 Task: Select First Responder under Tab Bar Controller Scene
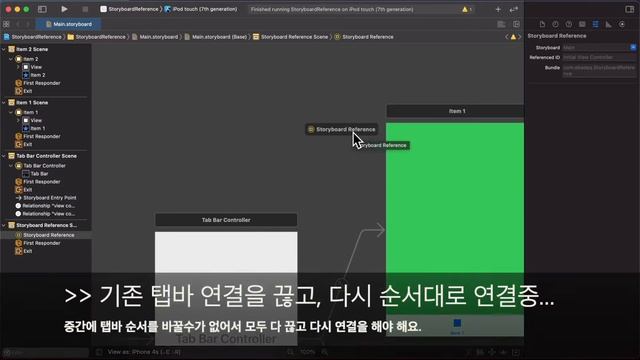tap(38, 182)
